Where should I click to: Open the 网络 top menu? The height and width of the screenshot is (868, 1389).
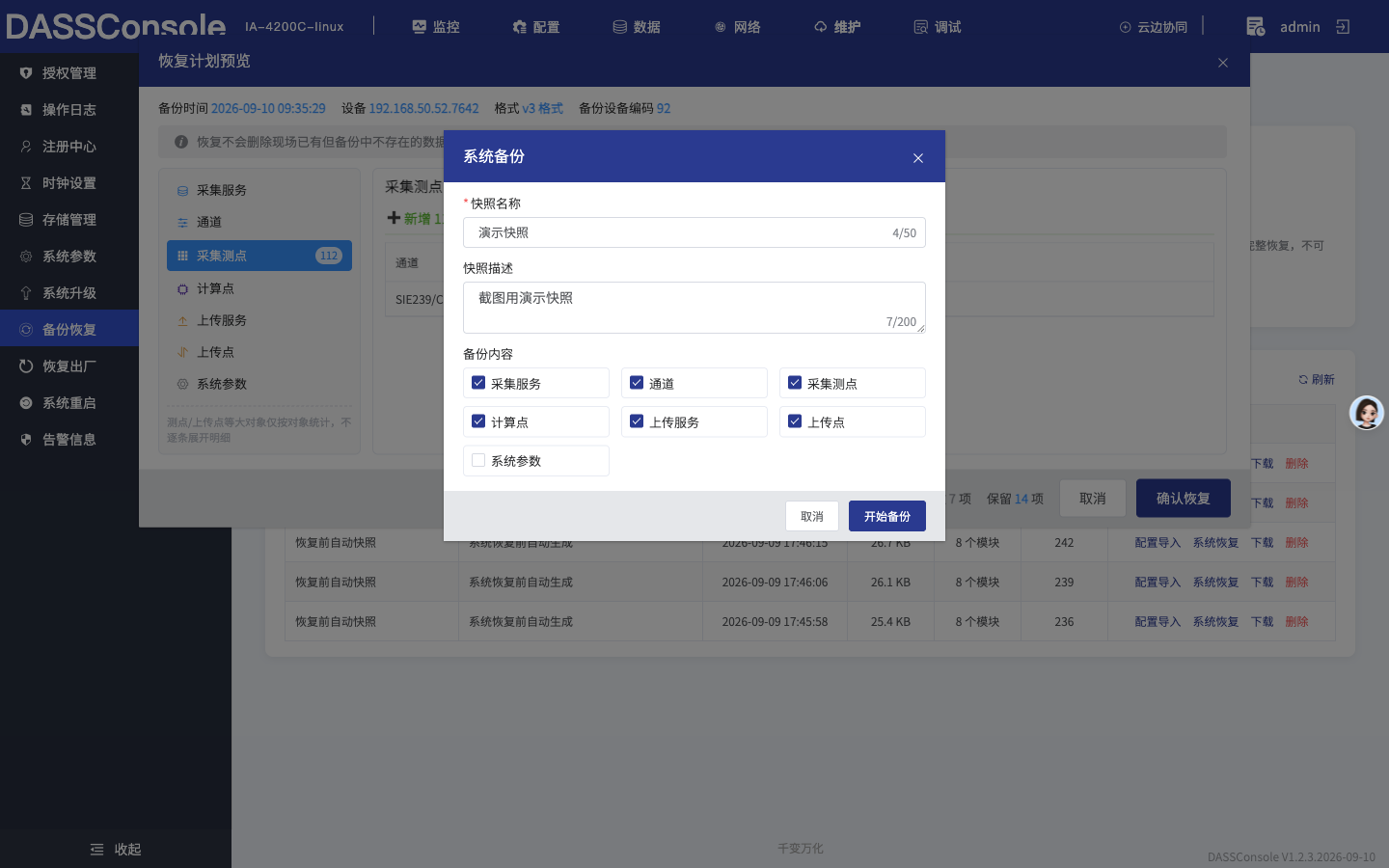(x=737, y=27)
